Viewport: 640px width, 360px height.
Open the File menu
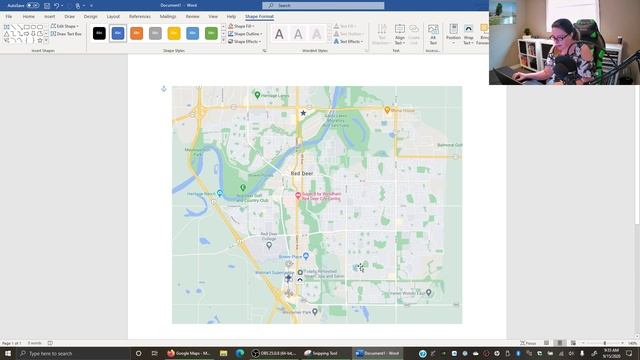pyautogui.click(x=9, y=16)
